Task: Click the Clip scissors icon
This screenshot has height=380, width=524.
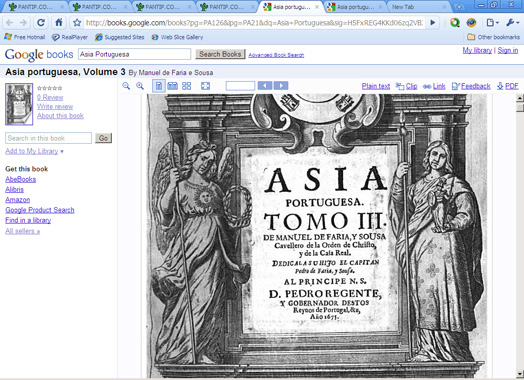Action: click(x=400, y=86)
